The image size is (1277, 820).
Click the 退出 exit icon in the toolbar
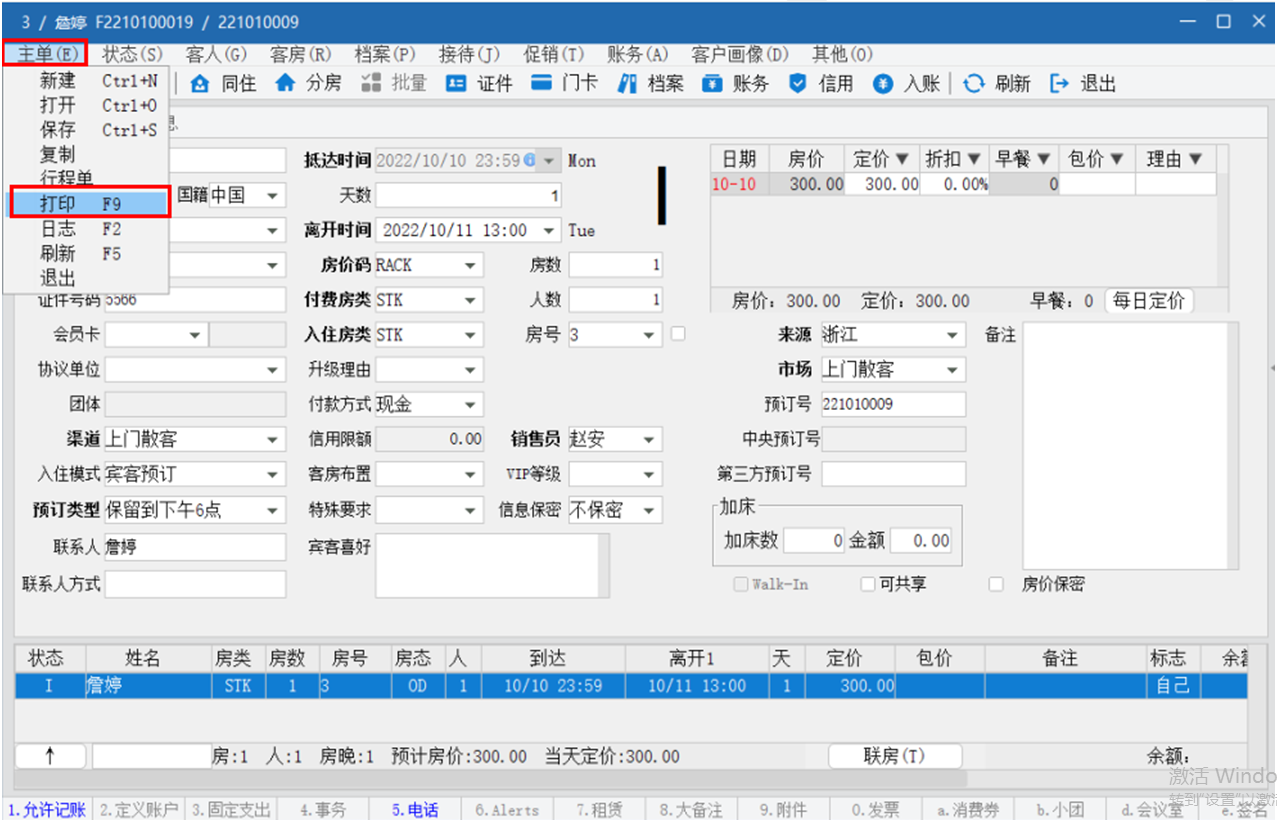(x=1060, y=84)
